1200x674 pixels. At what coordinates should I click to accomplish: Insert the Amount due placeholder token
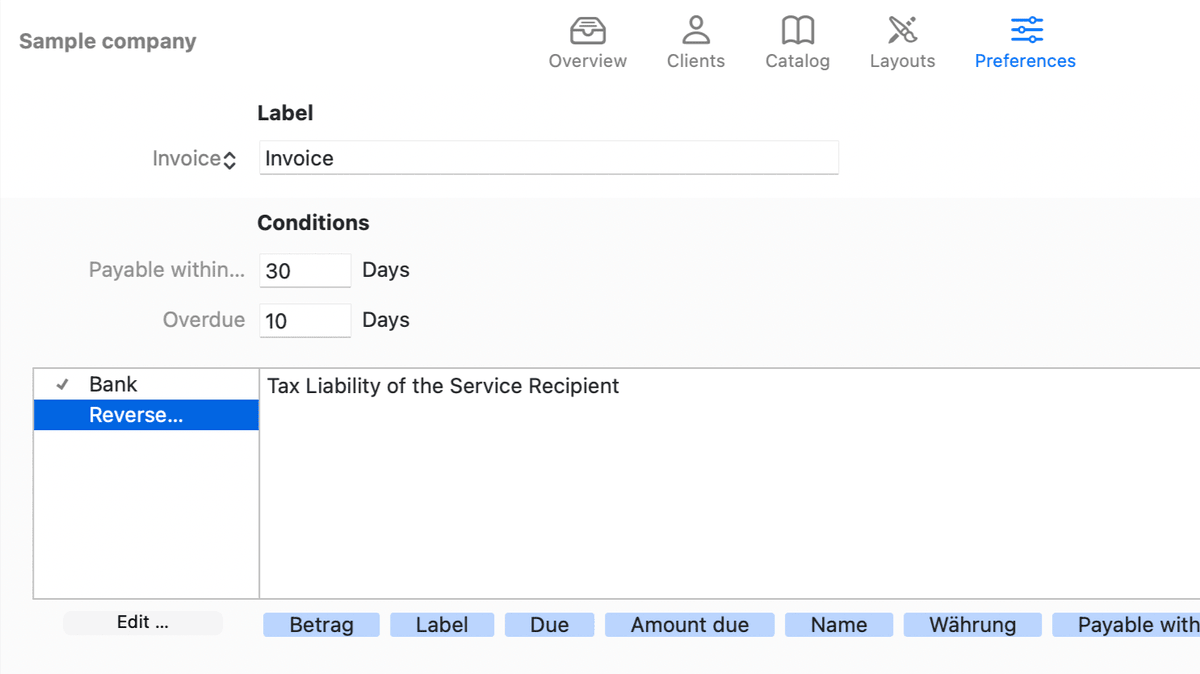pyautogui.click(x=689, y=625)
